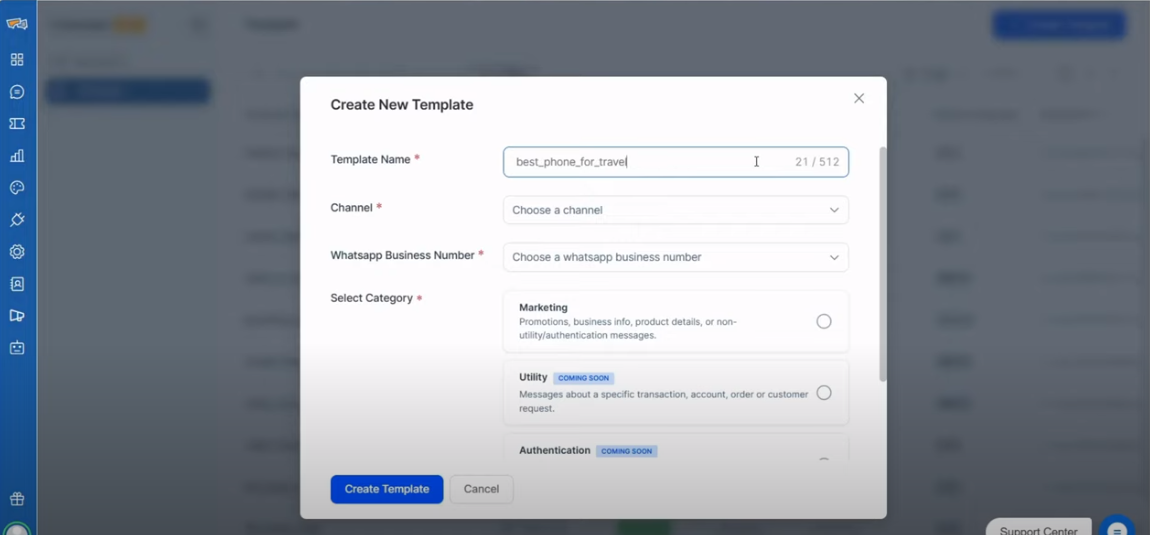Open the palette icon in sidebar
The image size is (1150, 535).
point(17,187)
